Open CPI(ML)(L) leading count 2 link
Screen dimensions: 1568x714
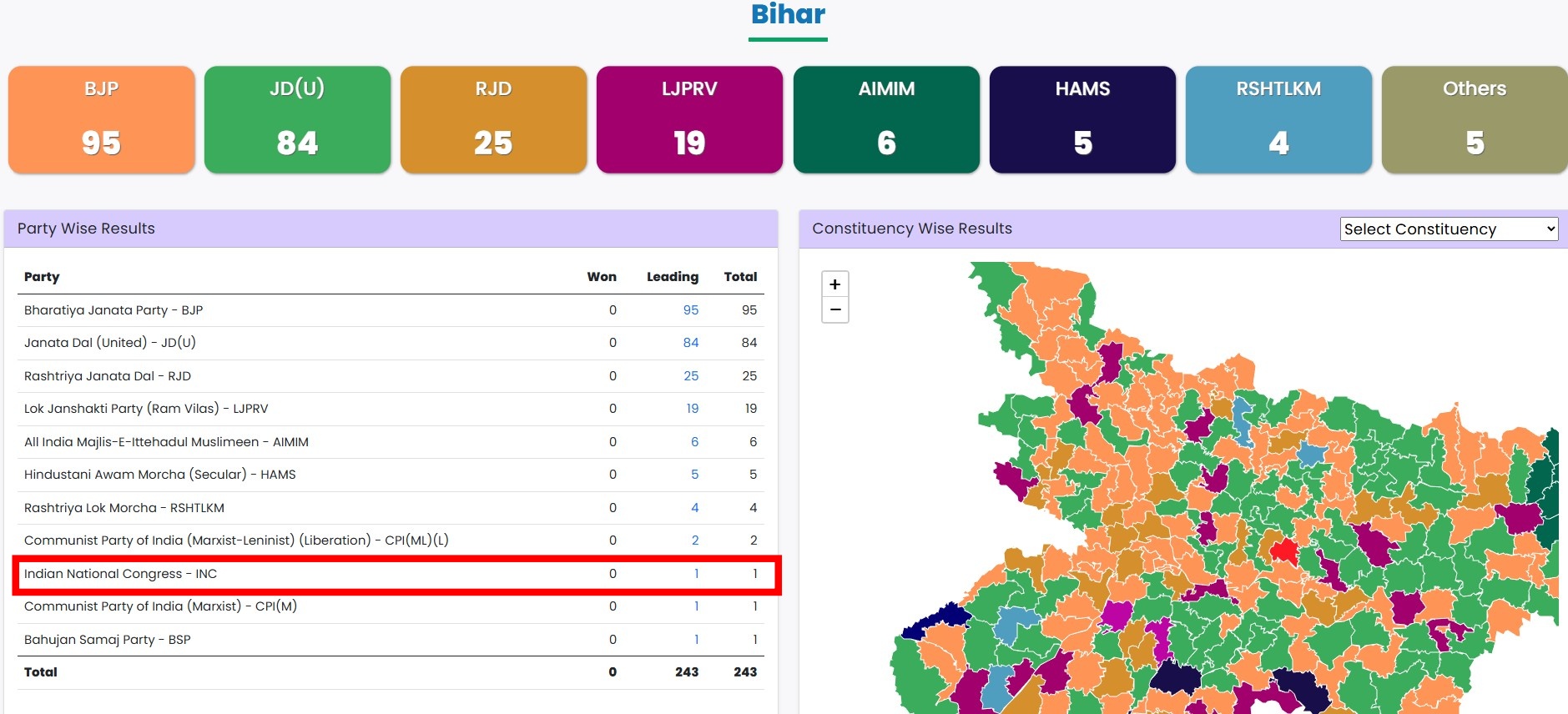[695, 541]
